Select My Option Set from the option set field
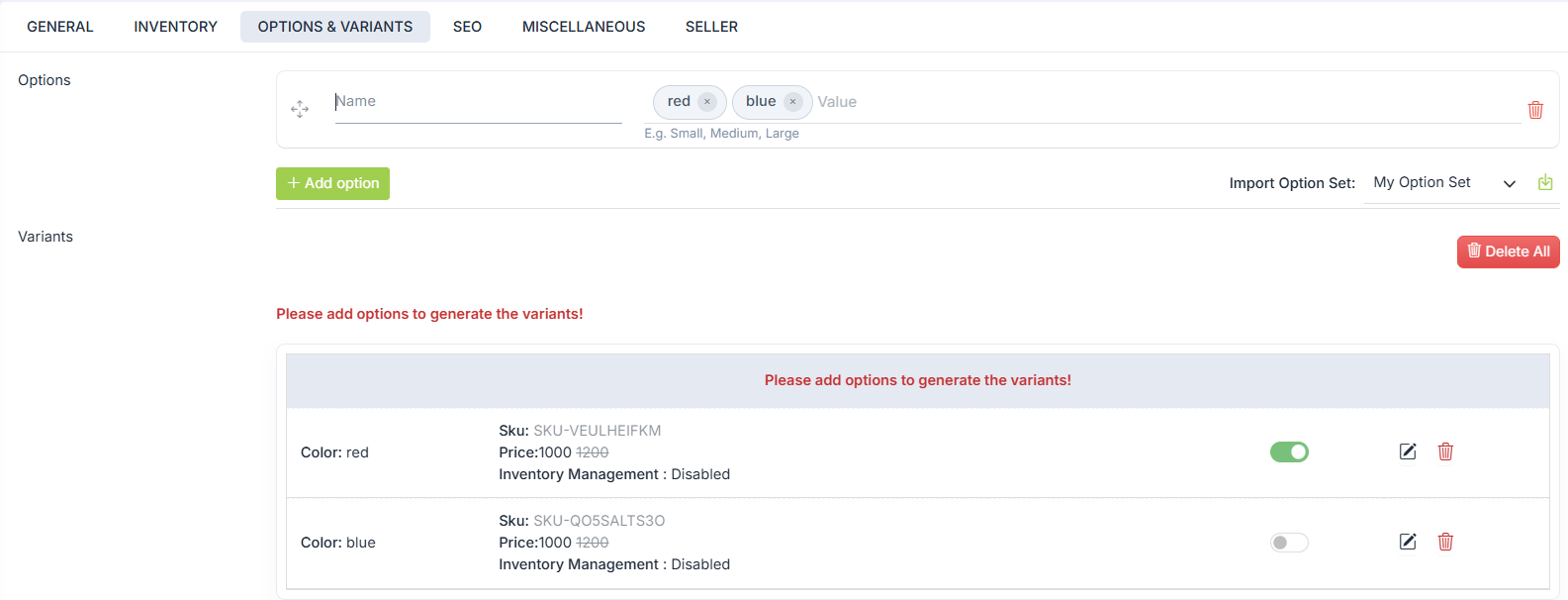The image size is (1568, 600). click(1422, 182)
